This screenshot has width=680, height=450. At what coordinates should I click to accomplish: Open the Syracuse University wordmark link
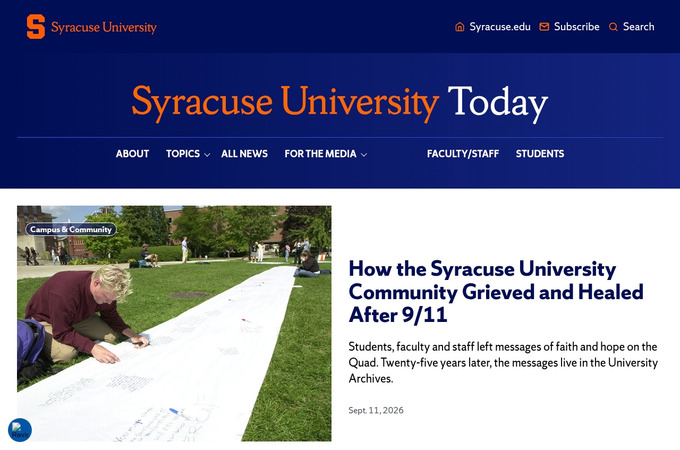click(x=104, y=27)
